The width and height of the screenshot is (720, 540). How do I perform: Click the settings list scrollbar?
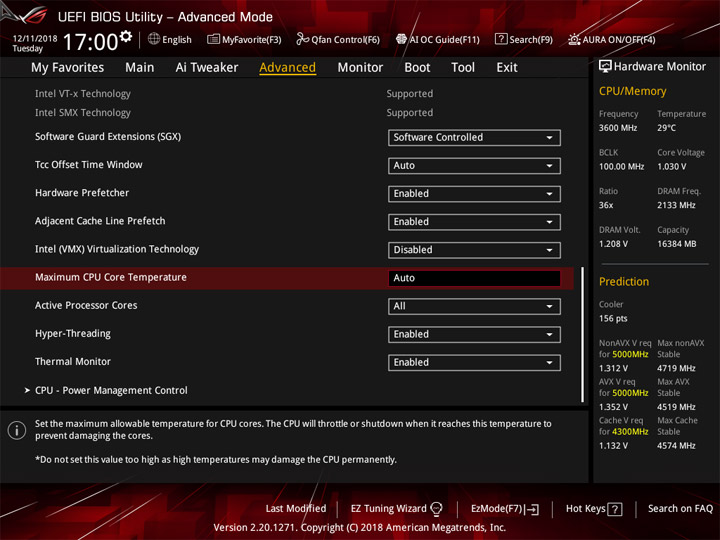pos(582,334)
